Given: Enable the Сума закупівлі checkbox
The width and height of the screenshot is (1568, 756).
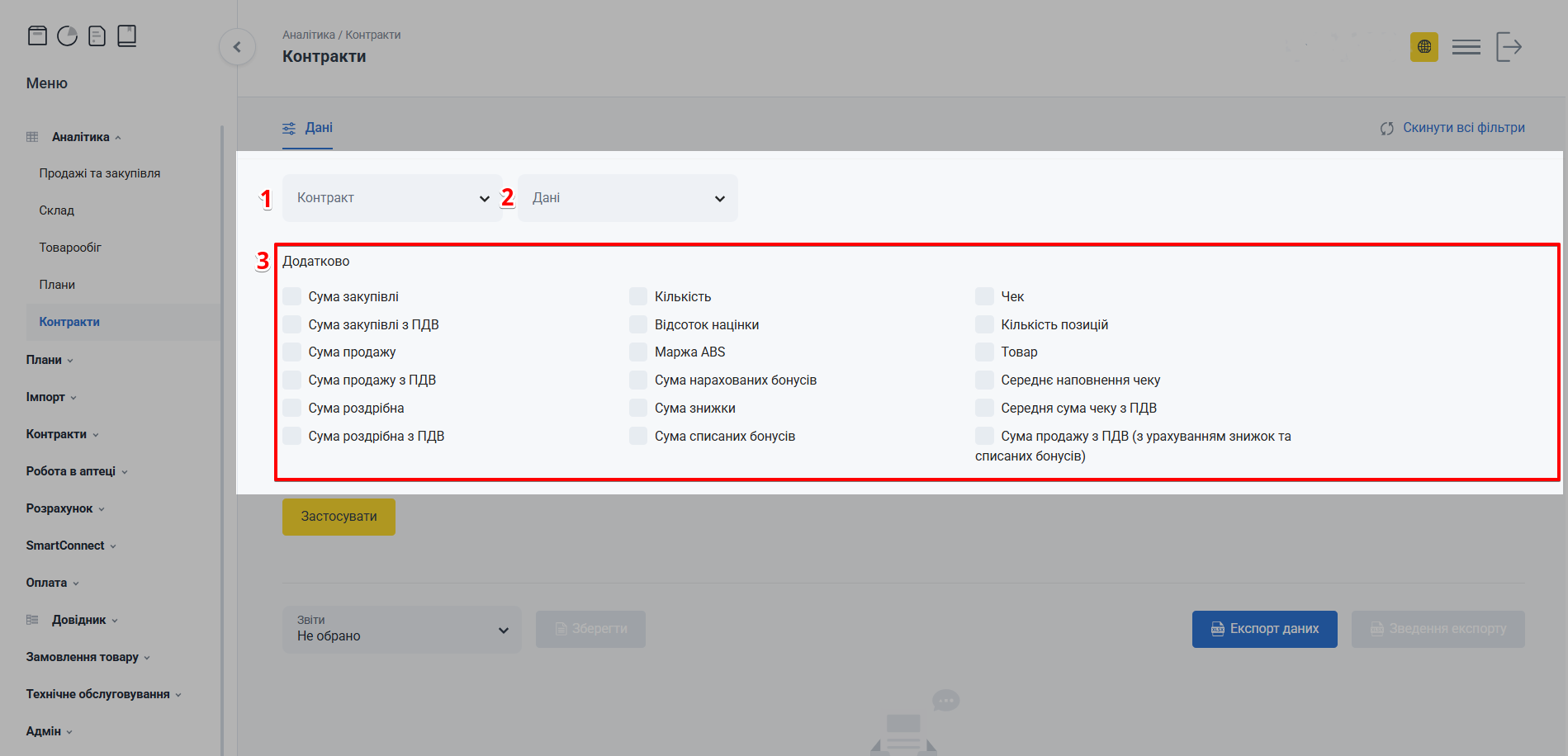Looking at the screenshot, I should point(292,296).
